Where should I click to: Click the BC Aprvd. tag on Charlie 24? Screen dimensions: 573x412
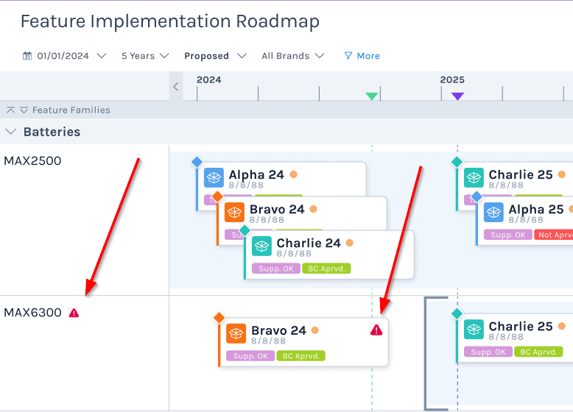326,269
